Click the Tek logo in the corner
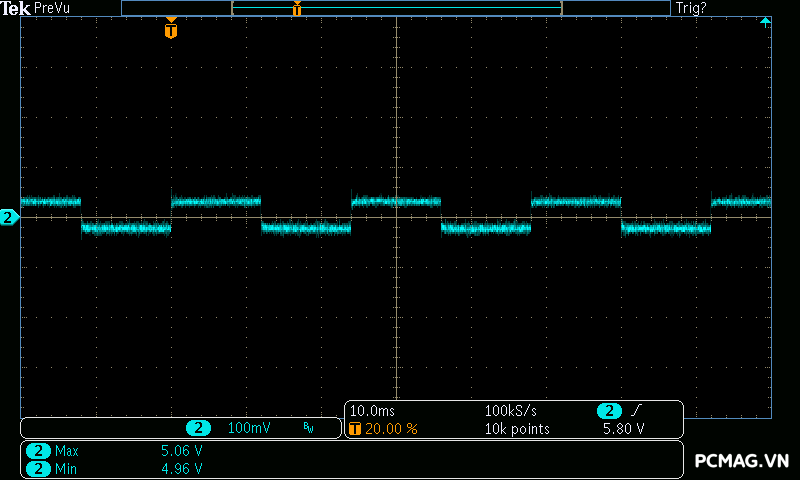This screenshot has height=480, width=800. coord(15,8)
